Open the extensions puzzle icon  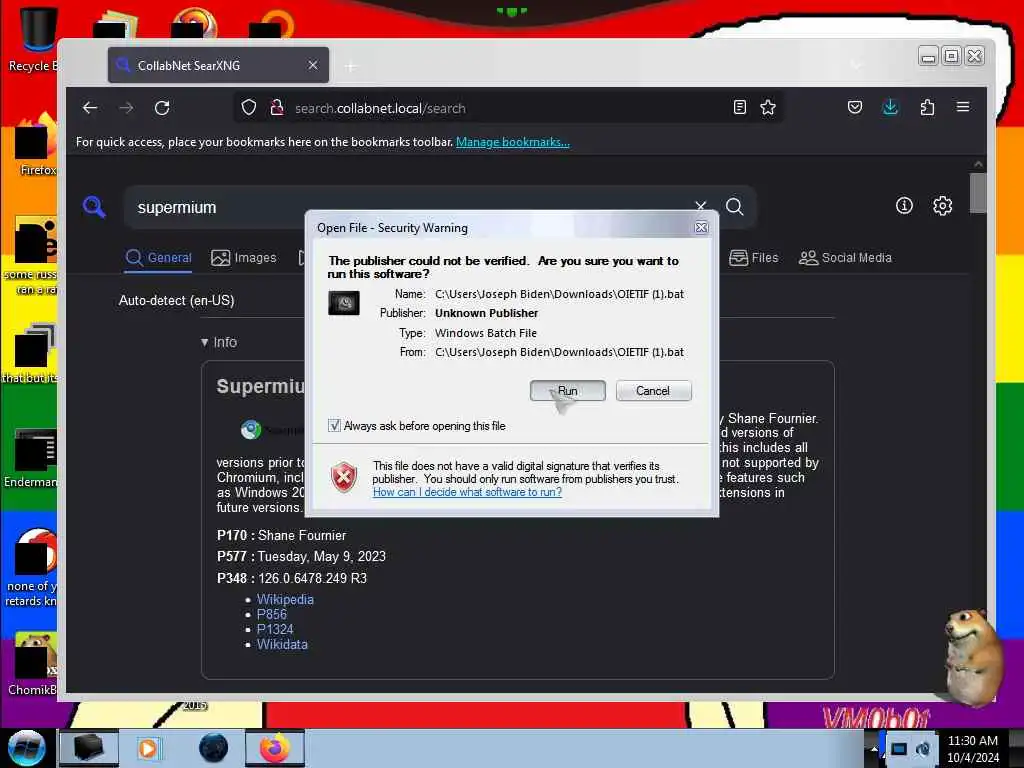point(927,107)
